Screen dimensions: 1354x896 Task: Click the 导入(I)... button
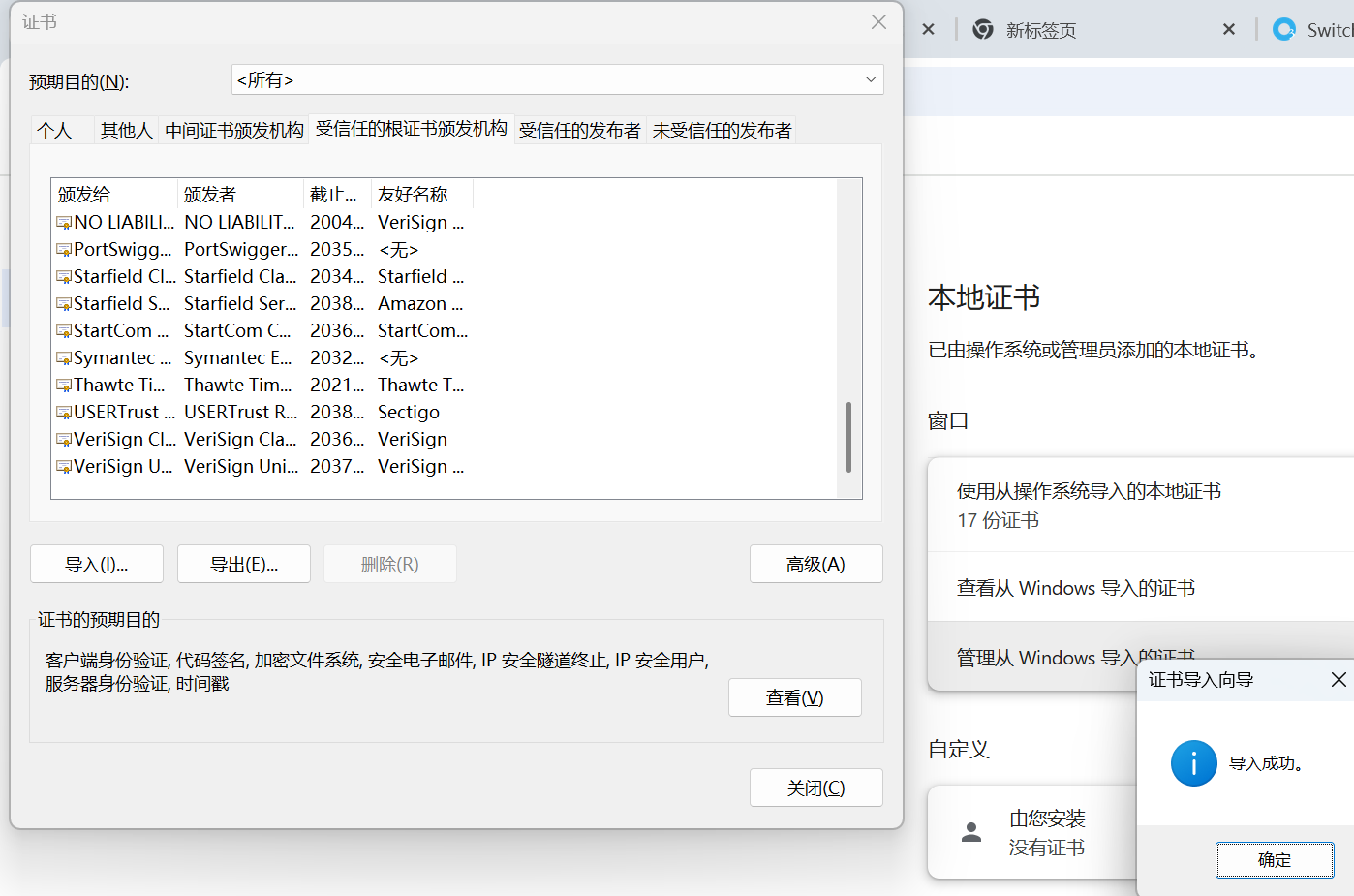97,564
